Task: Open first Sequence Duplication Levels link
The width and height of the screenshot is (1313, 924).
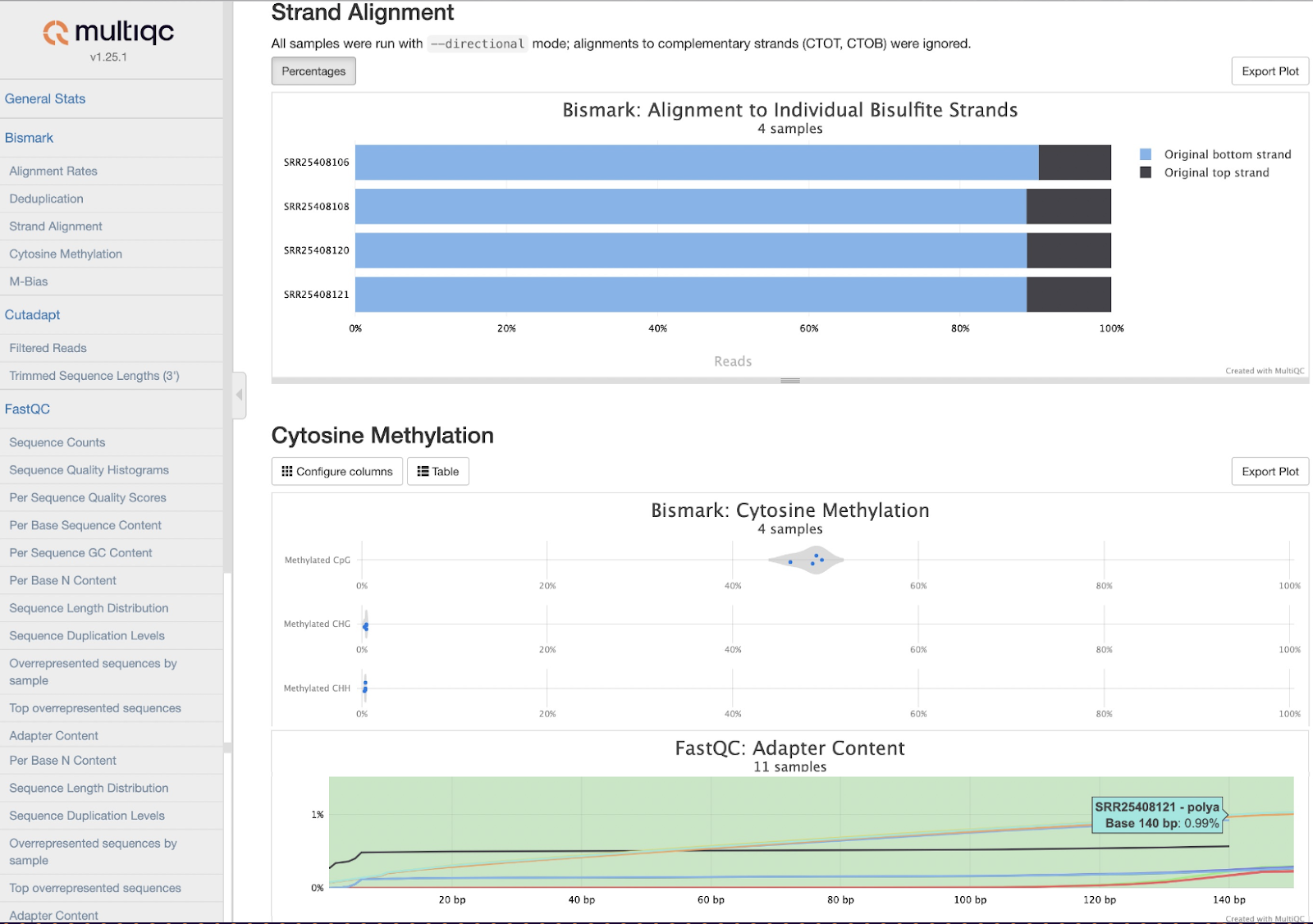Action: [87, 636]
